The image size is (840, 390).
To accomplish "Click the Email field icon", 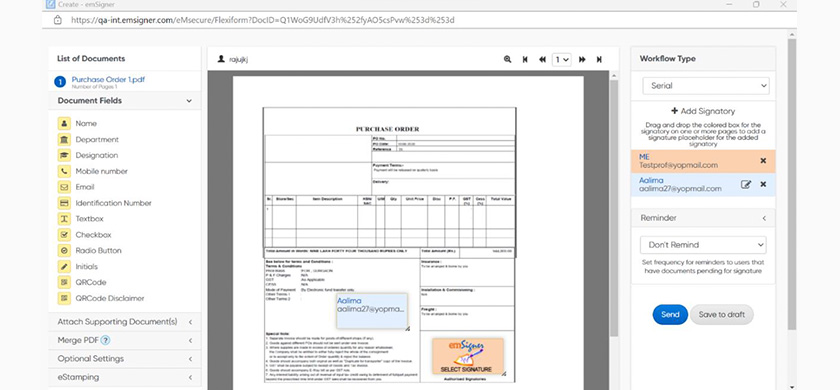I will point(64,188).
